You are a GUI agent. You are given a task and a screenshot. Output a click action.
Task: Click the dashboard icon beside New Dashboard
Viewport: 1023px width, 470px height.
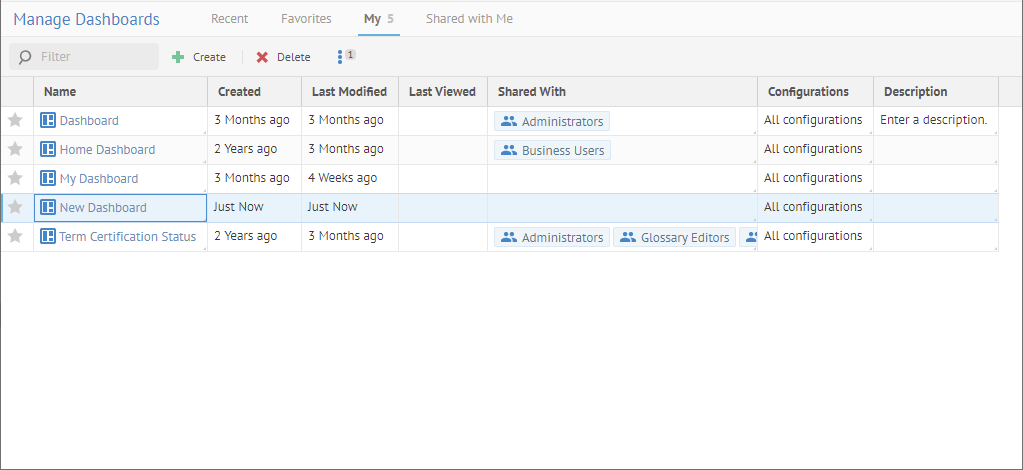48,207
